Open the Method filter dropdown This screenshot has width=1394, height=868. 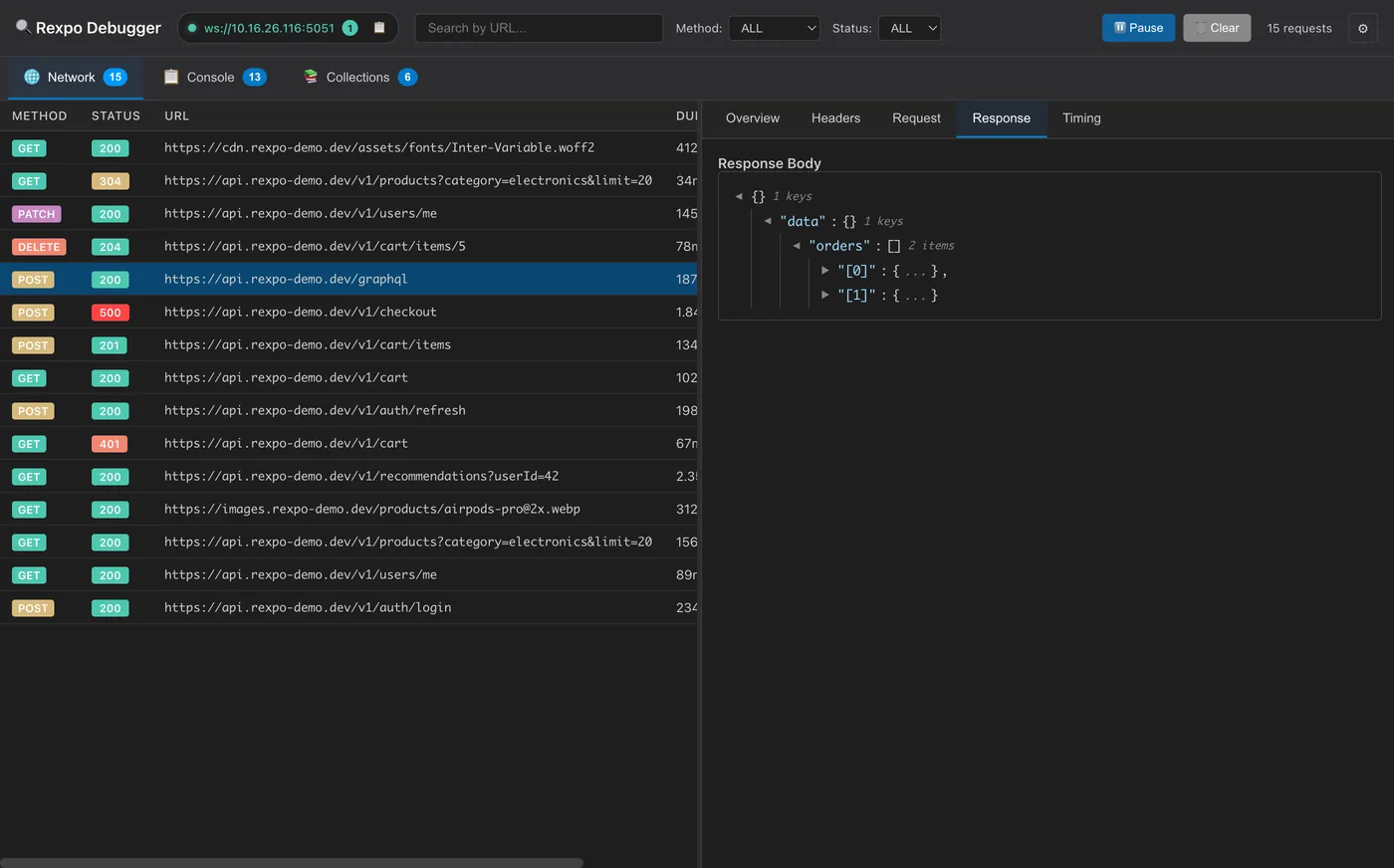pos(775,28)
